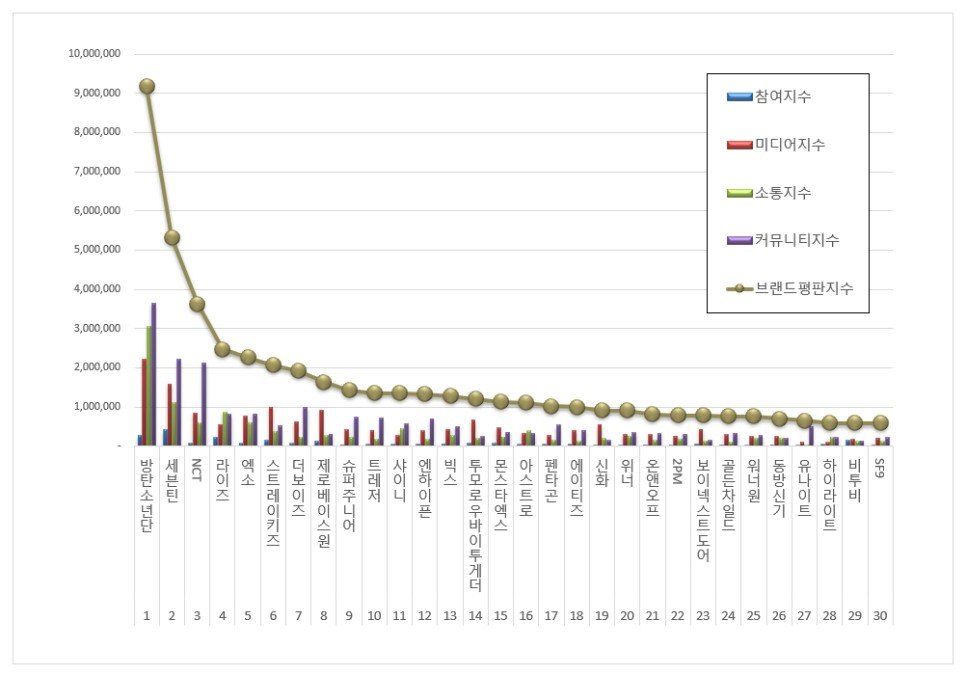
Task: Click the 커뮤니티지수 purple legend swatch
Action: click(x=739, y=240)
